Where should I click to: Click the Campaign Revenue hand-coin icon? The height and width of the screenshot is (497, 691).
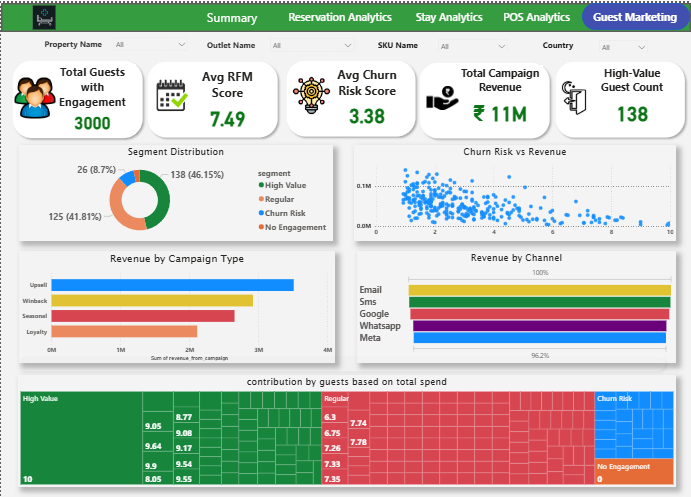pyautogui.click(x=441, y=98)
